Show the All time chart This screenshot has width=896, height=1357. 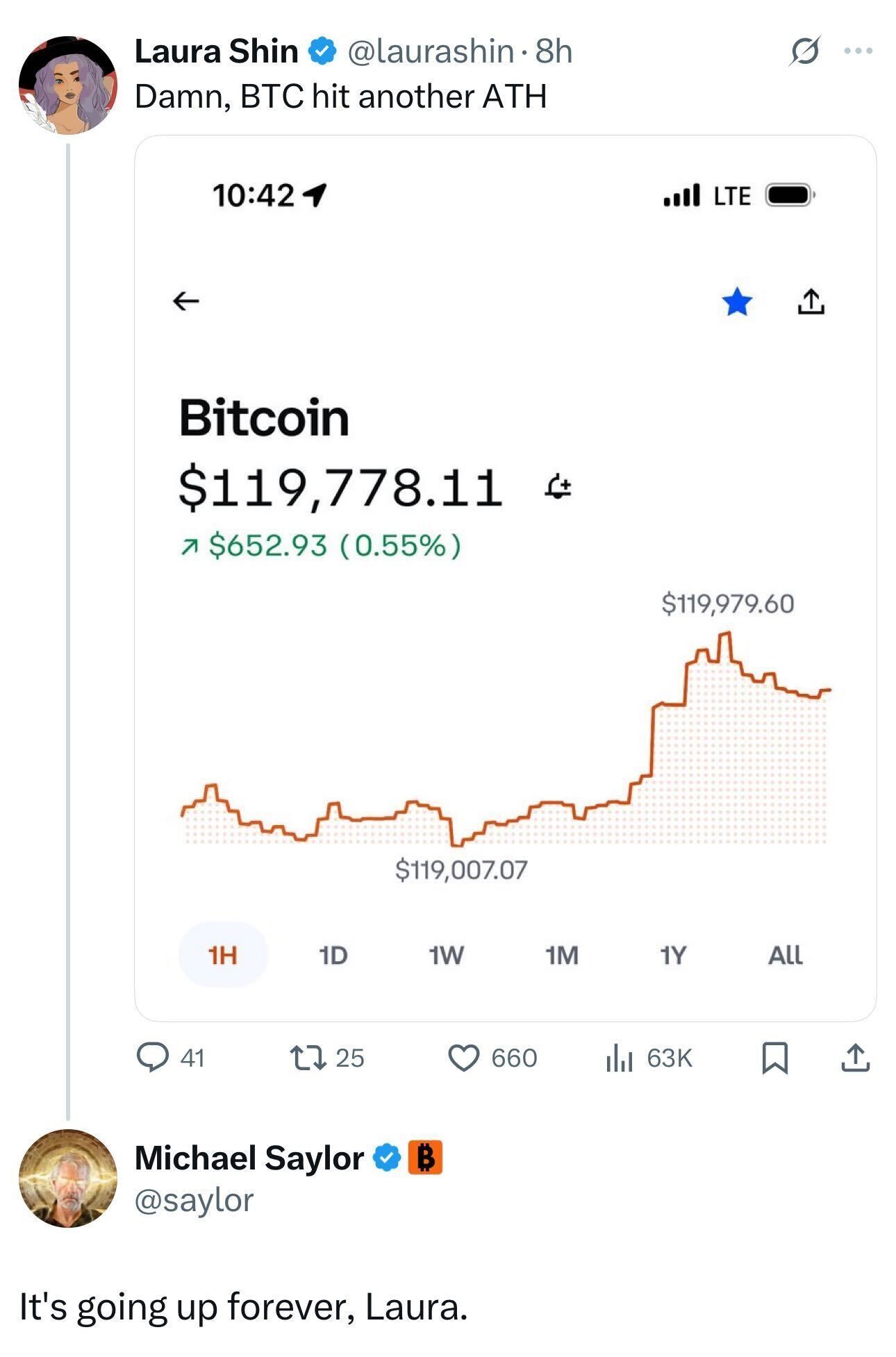(x=785, y=955)
